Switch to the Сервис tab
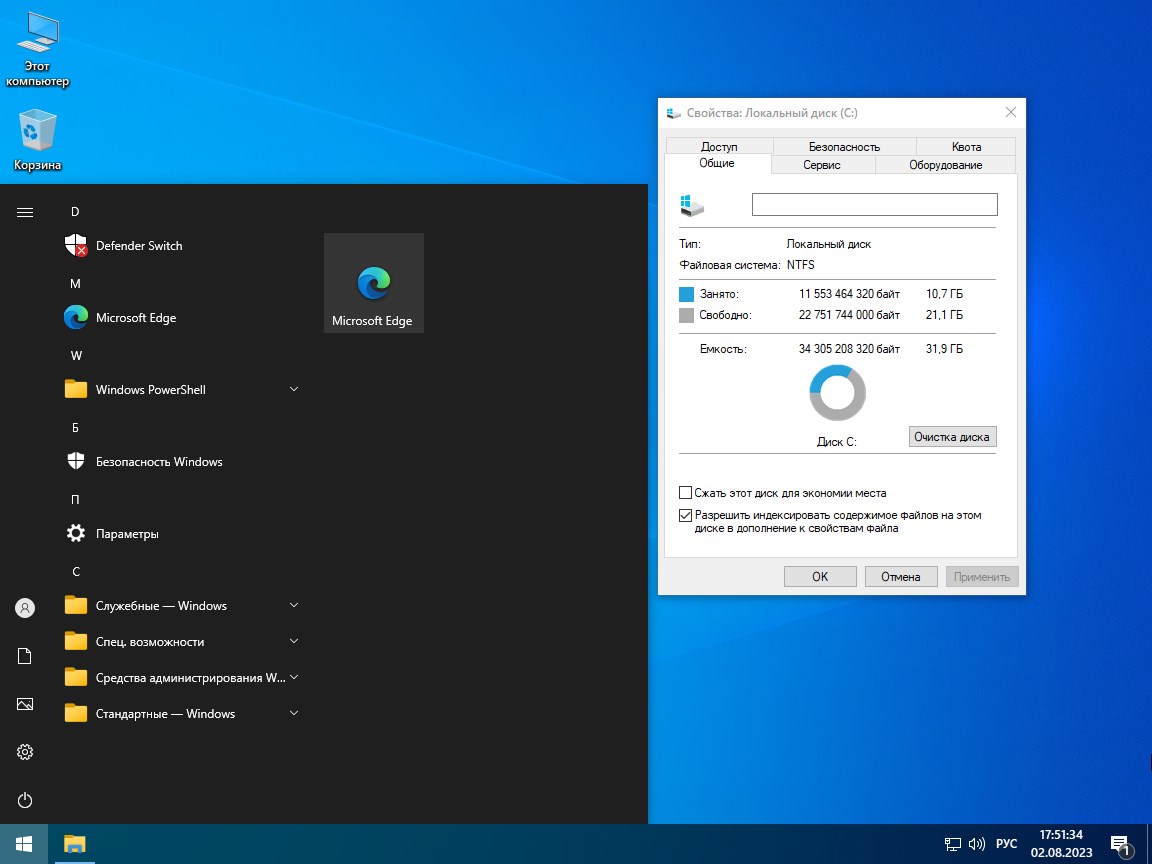The width and height of the screenshot is (1152, 864). tap(822, 165)
